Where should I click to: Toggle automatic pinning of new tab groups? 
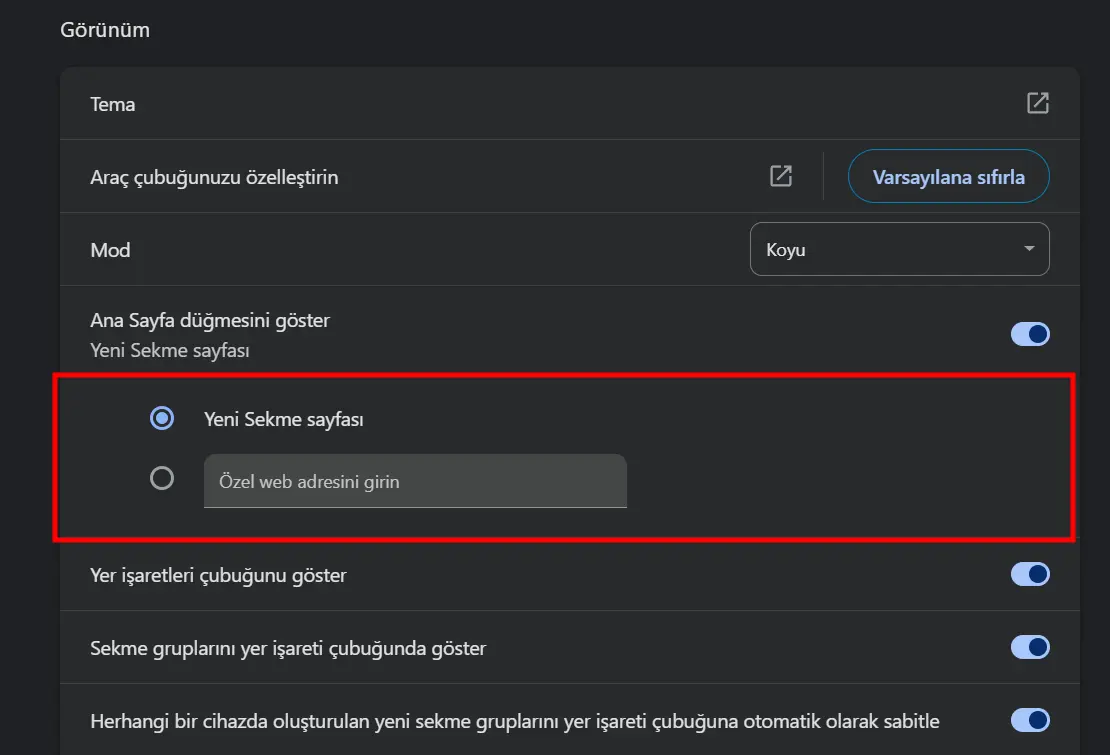1029,720
